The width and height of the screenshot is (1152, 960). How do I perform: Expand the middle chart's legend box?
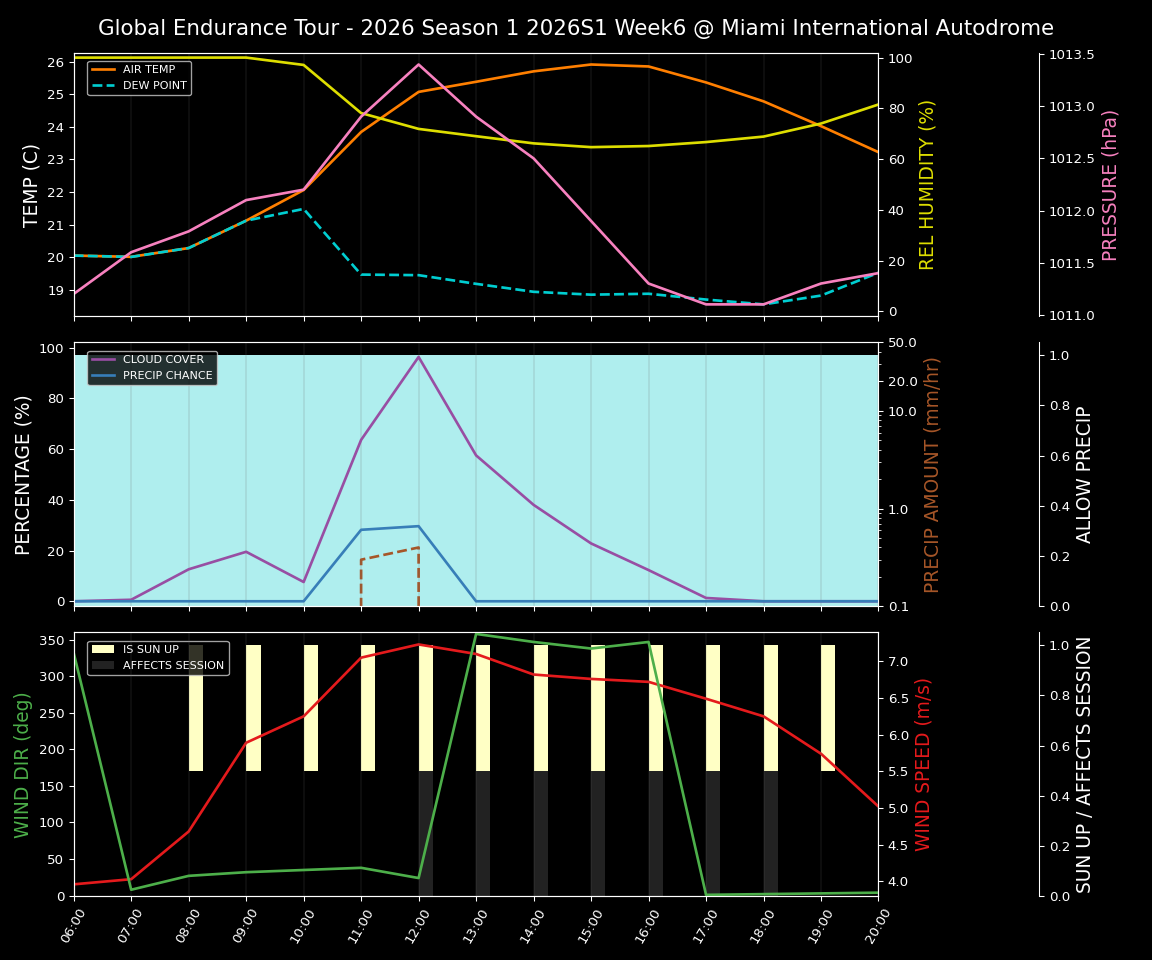[x=152, y=366]
